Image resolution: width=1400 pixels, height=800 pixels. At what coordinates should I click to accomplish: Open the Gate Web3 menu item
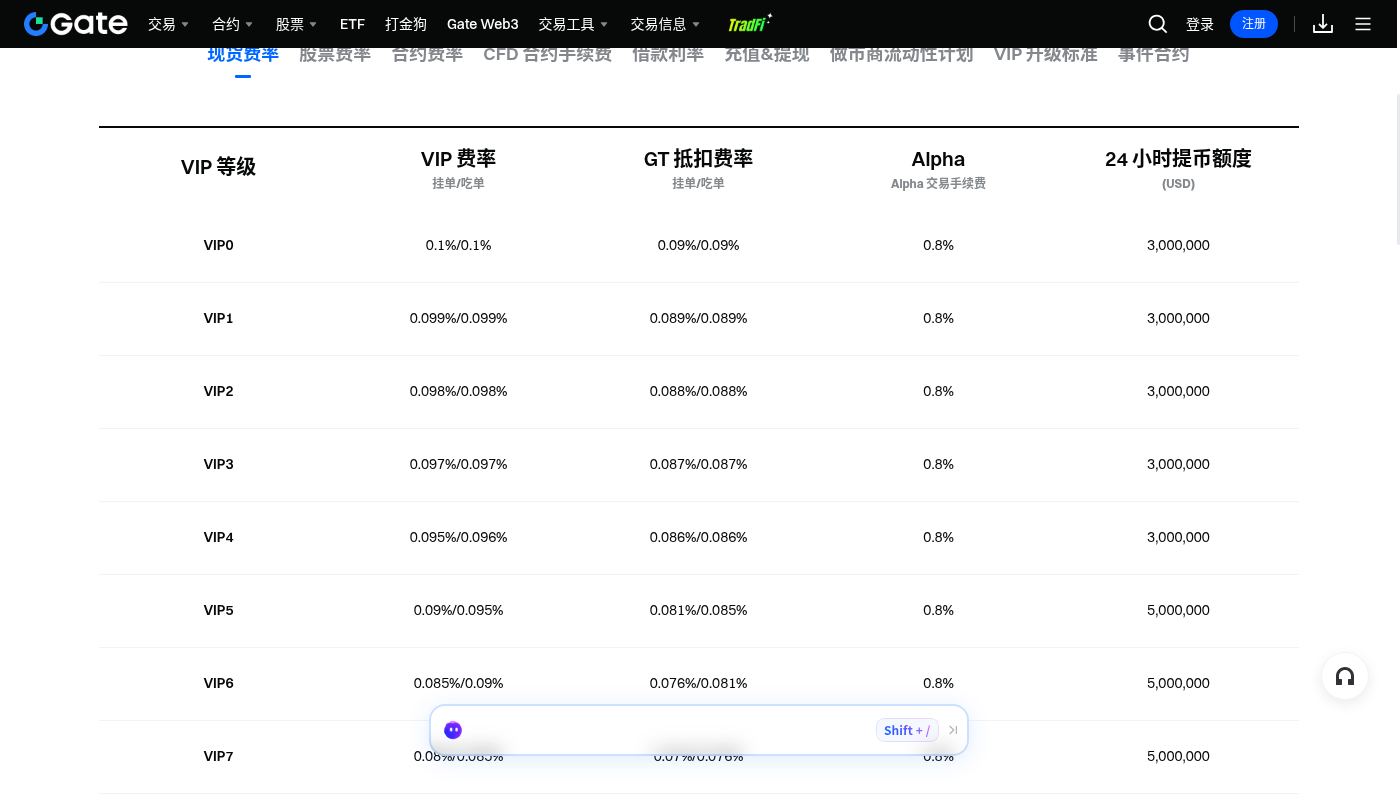tap(483, 24)
